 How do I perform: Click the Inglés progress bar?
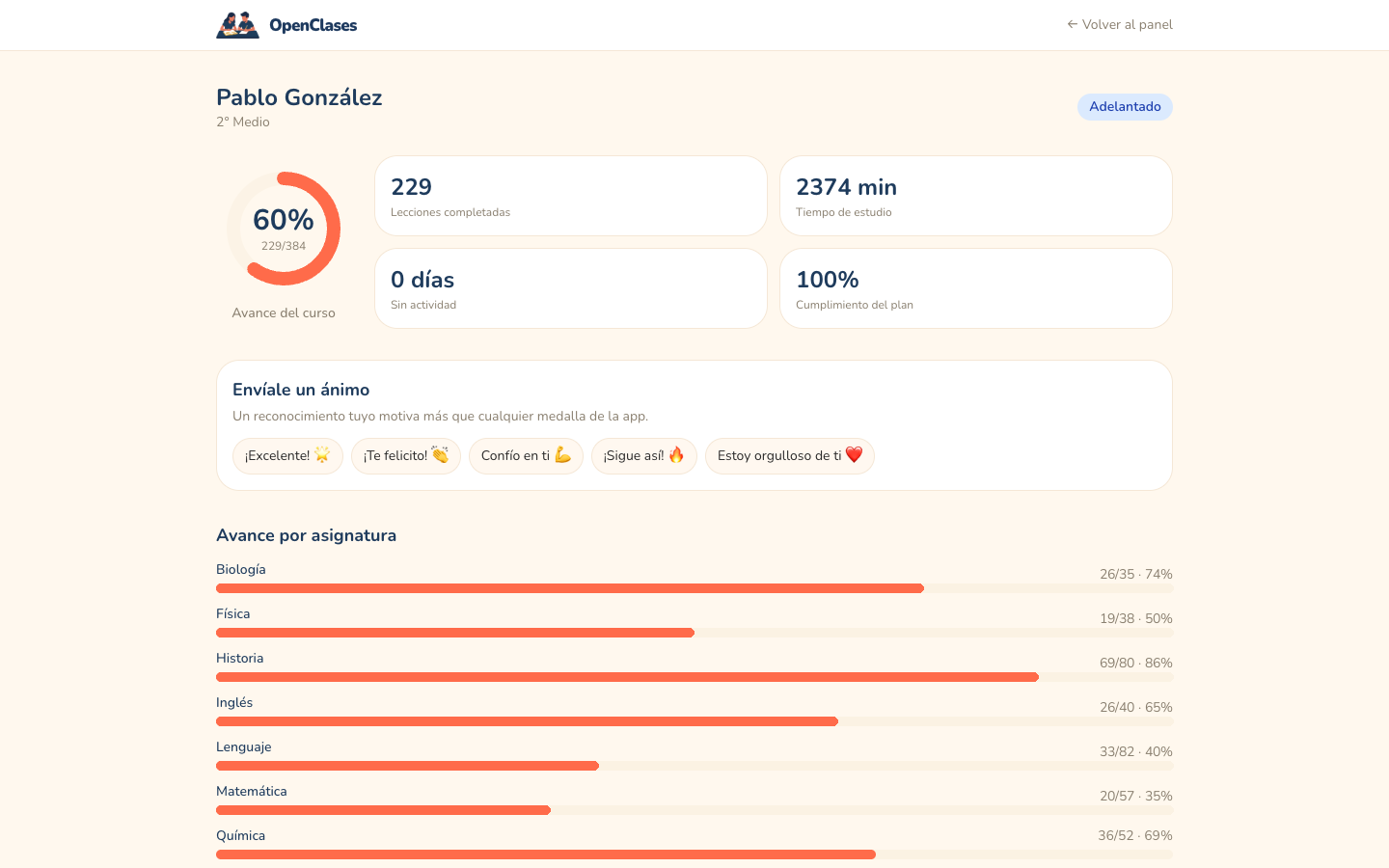point(694,721)
